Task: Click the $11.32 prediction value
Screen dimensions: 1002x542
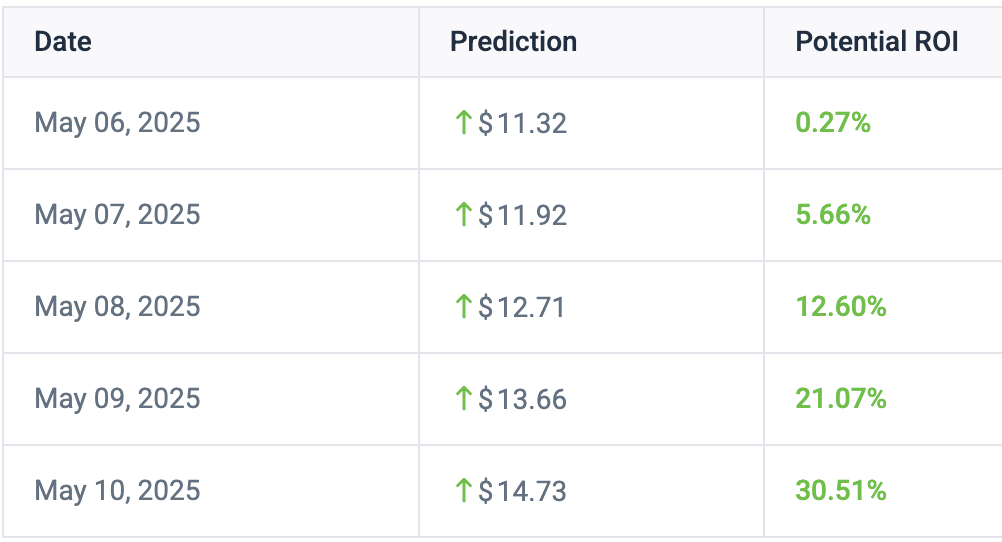Action: coord(522,123)
